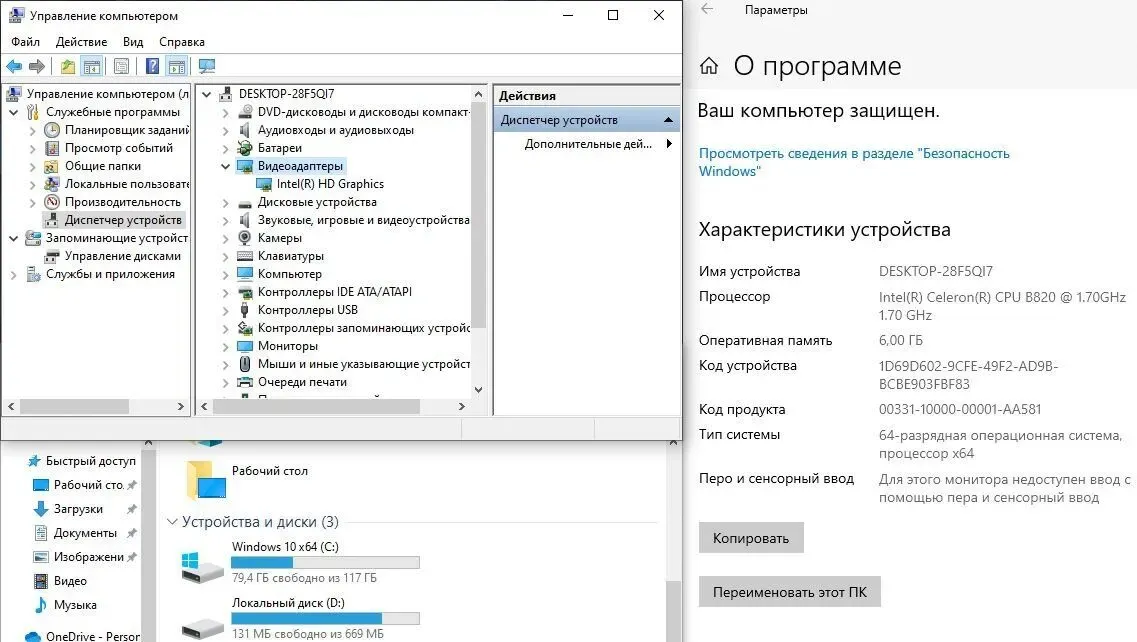Open the Действие menu
Screen dimensions: 1137x642
81,42
